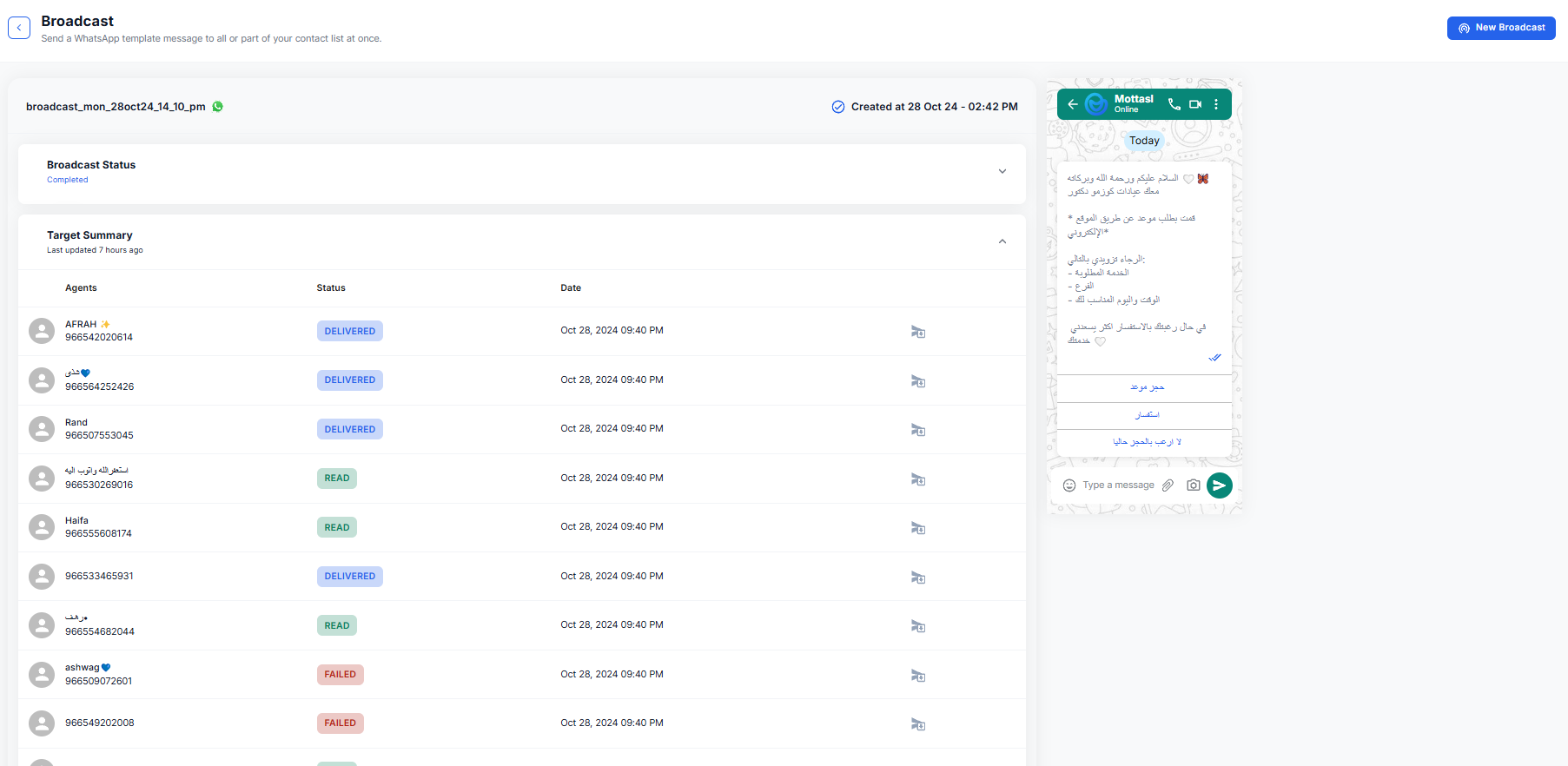
Task: Click the camera icon in message bar
Action: coord(1194,485)
